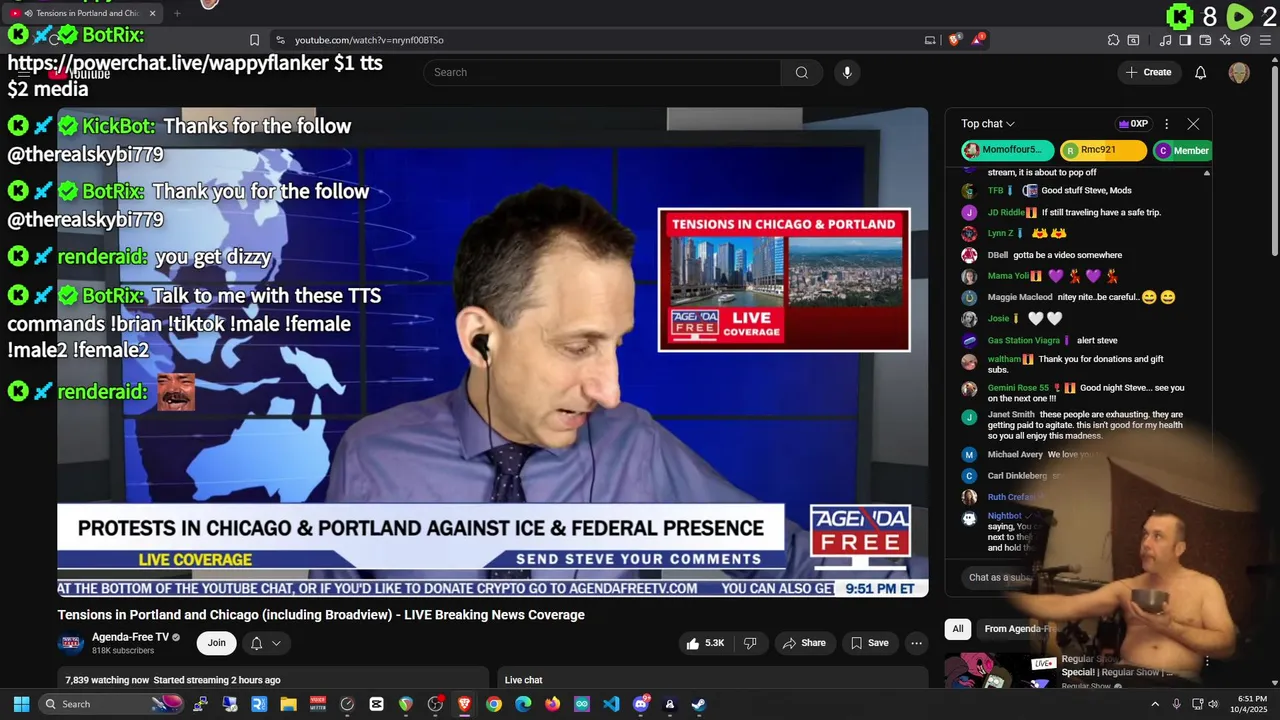Open live chat options three-dot menu

coord(1166,124)
